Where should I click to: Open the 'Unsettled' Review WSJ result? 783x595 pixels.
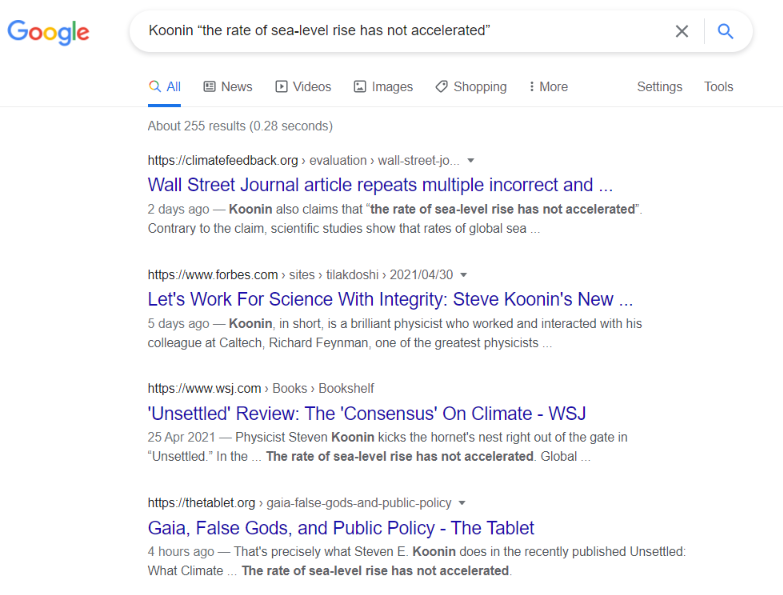tap(367, 414)
